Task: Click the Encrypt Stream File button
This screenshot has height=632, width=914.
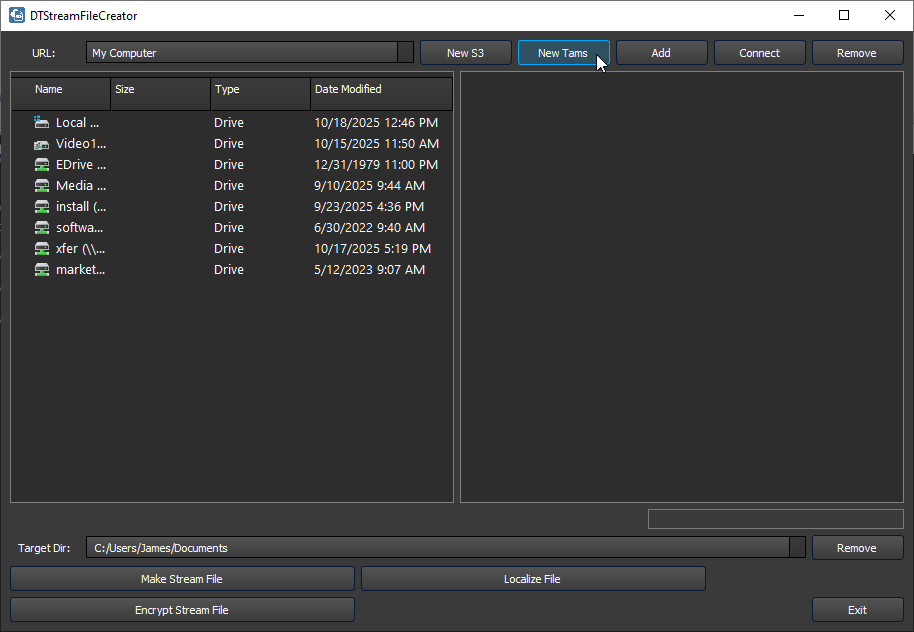Action: (182, 610)
